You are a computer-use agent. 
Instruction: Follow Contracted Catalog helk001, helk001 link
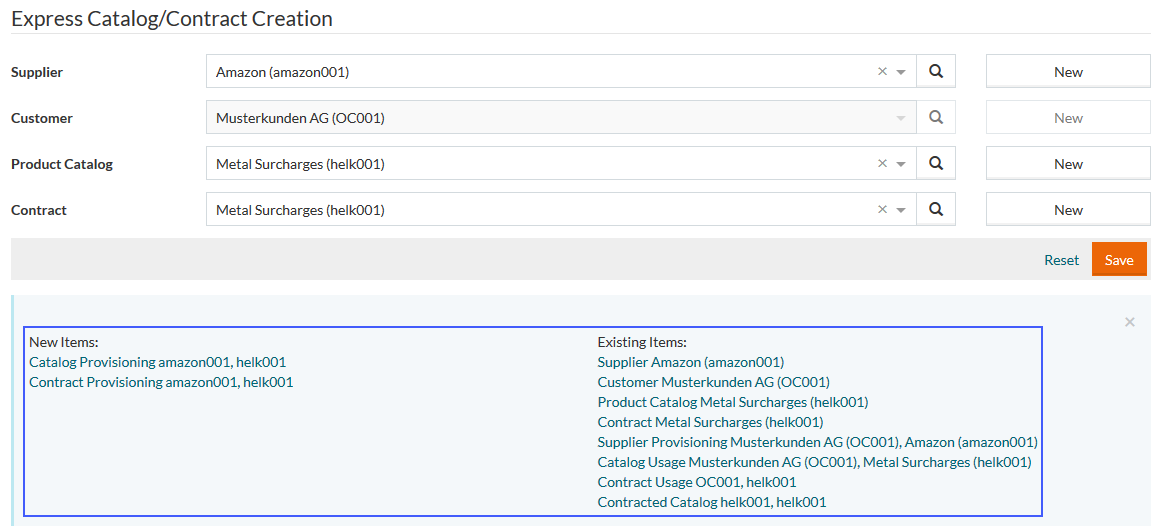click(x=711, y=502)
